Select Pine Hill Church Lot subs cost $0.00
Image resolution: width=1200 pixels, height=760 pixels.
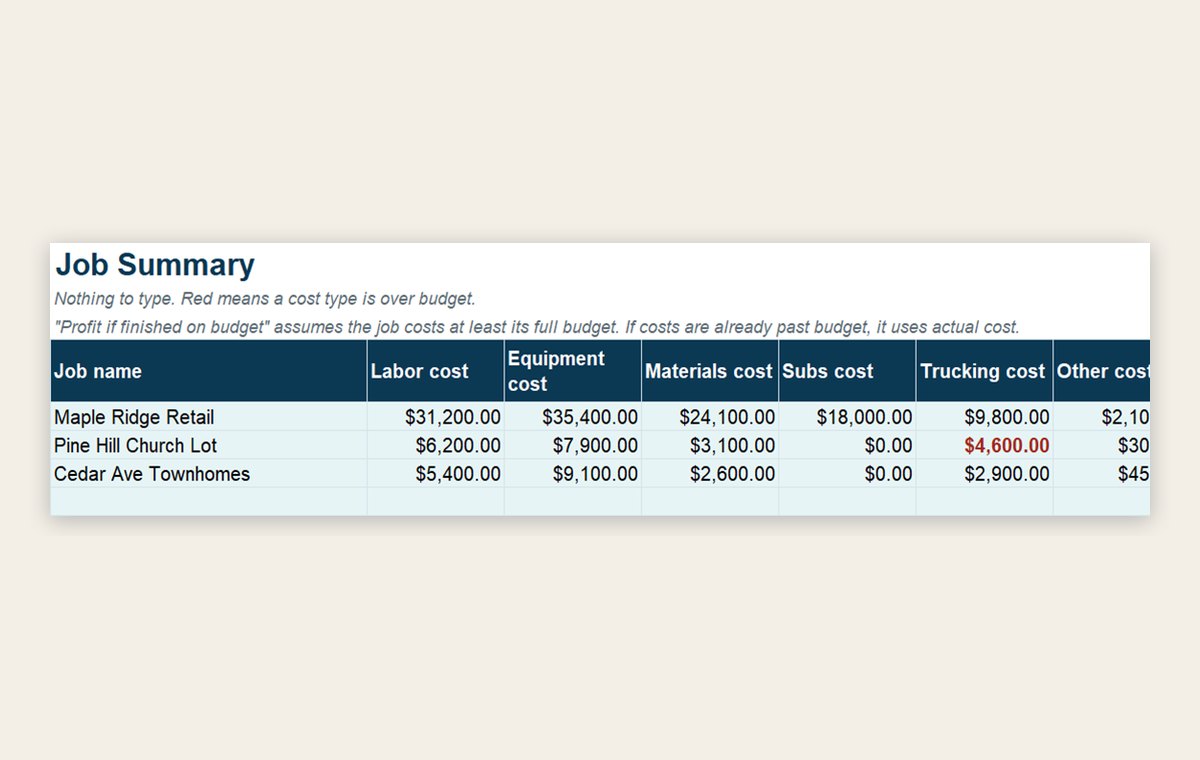click(846, 445)
